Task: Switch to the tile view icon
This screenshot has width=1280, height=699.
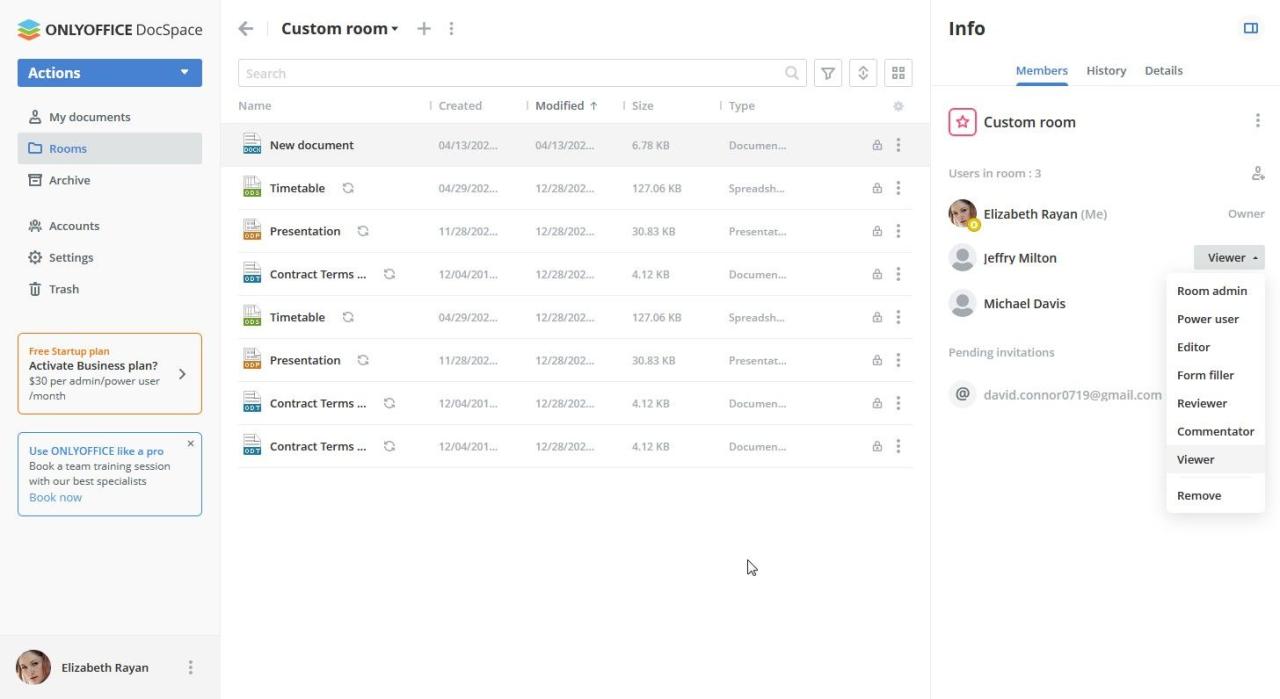Action: 898,73
